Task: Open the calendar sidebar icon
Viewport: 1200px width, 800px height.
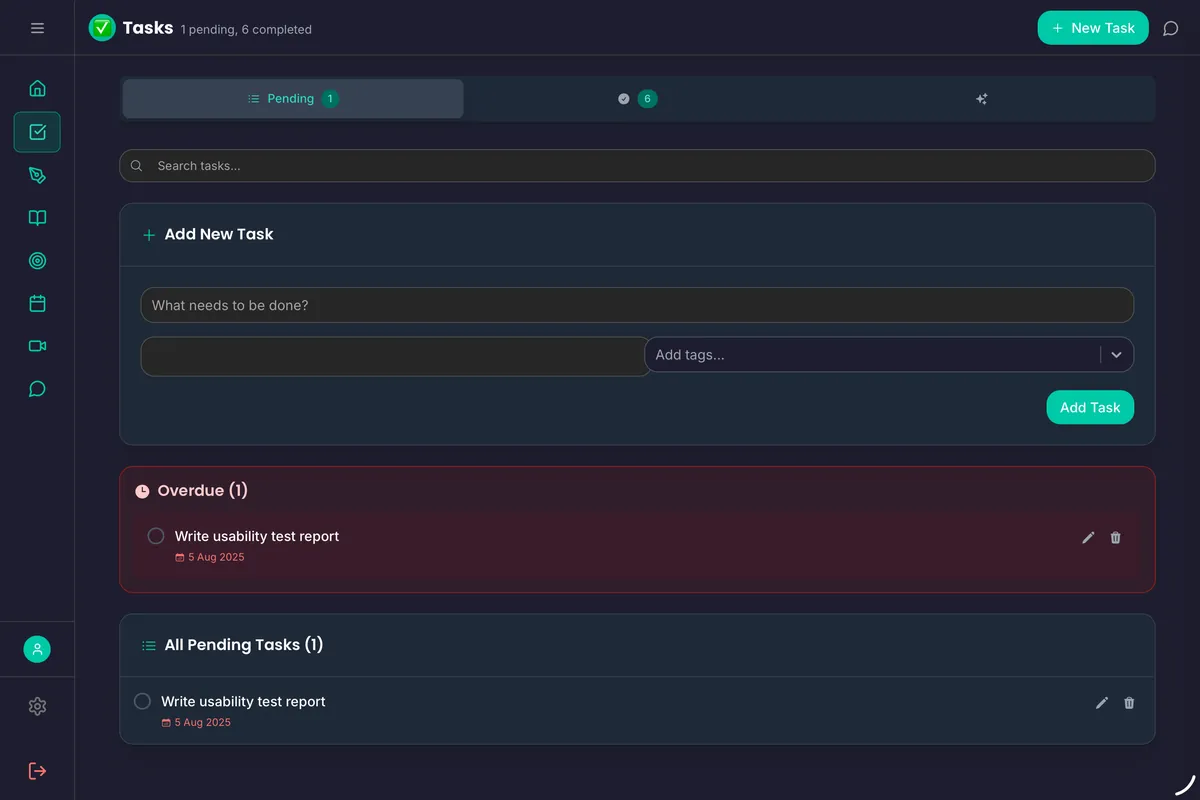Action: [37, 303]
